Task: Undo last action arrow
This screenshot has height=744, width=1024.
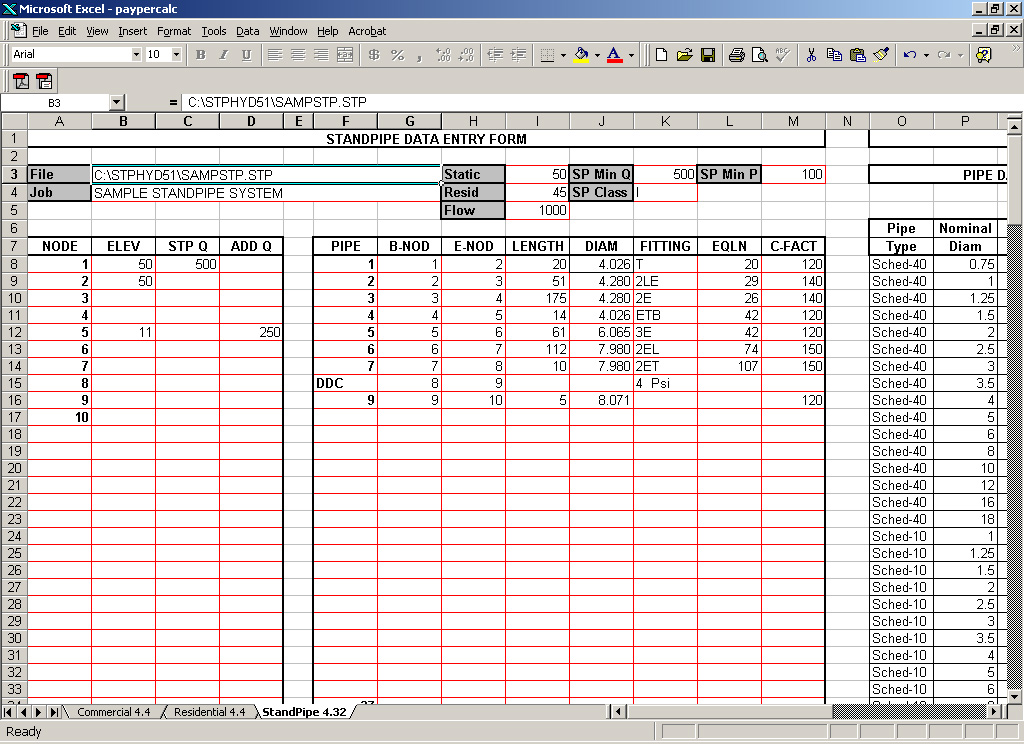Action: pos(910,55)
